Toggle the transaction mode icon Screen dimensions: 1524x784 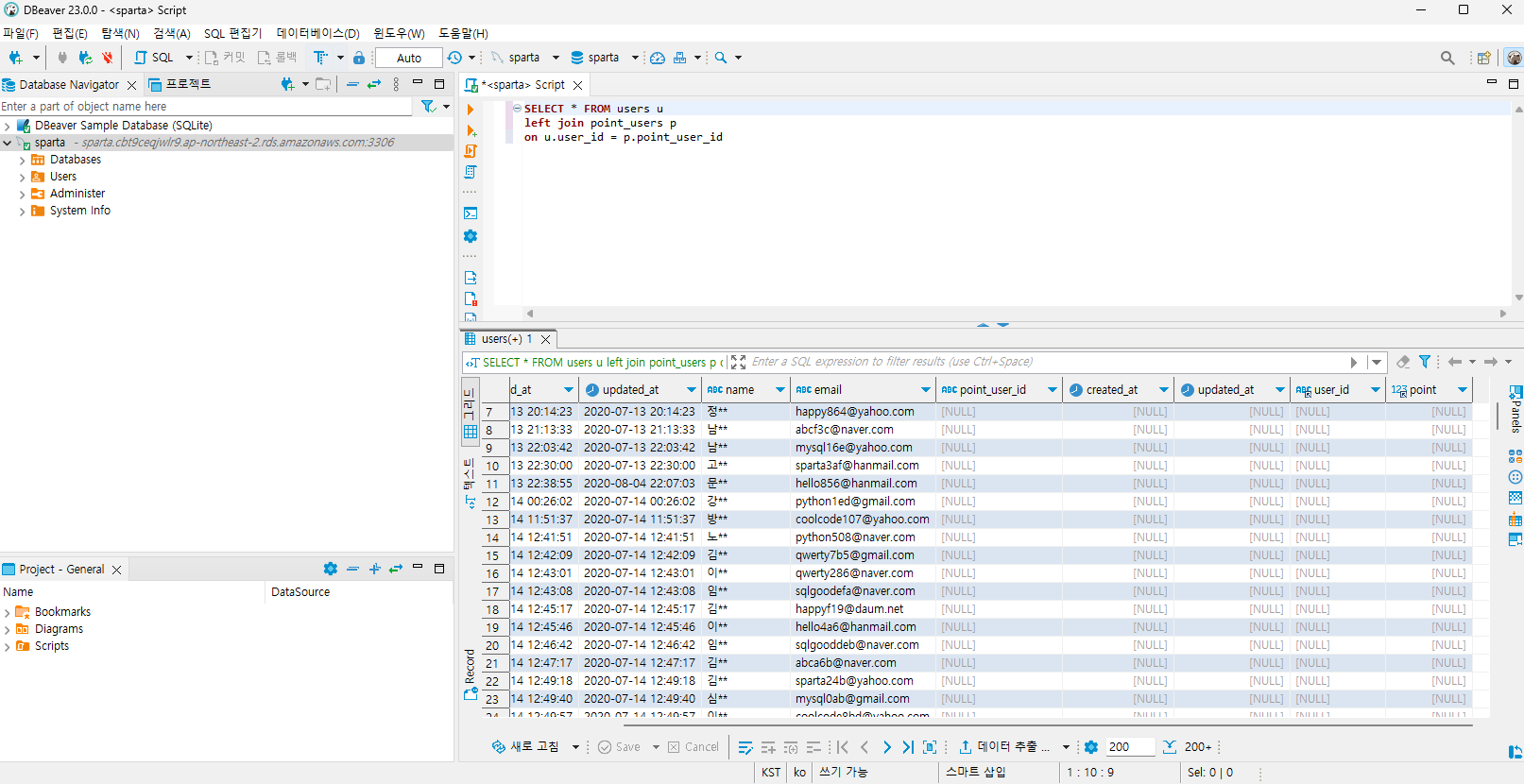point(319,58)
